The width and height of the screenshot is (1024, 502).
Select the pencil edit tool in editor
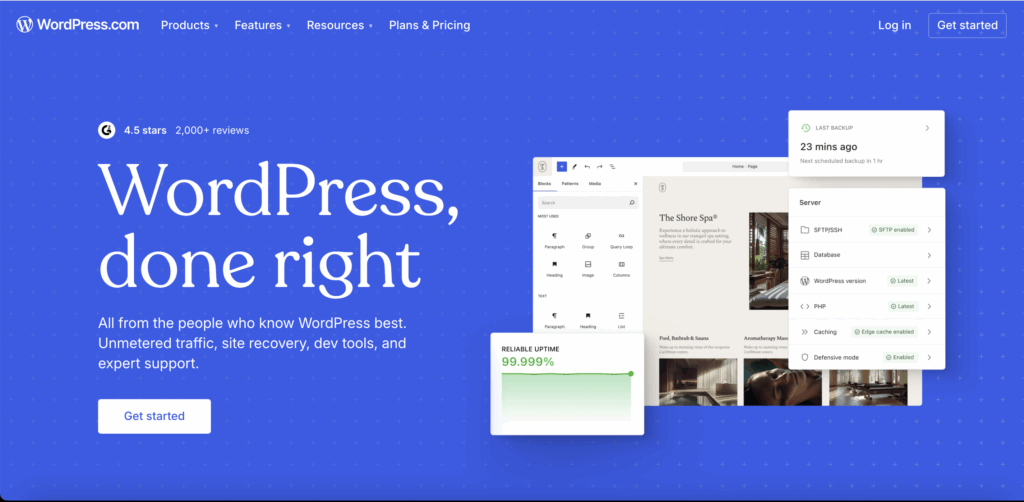pyautogui.click(x=575, y=166)
